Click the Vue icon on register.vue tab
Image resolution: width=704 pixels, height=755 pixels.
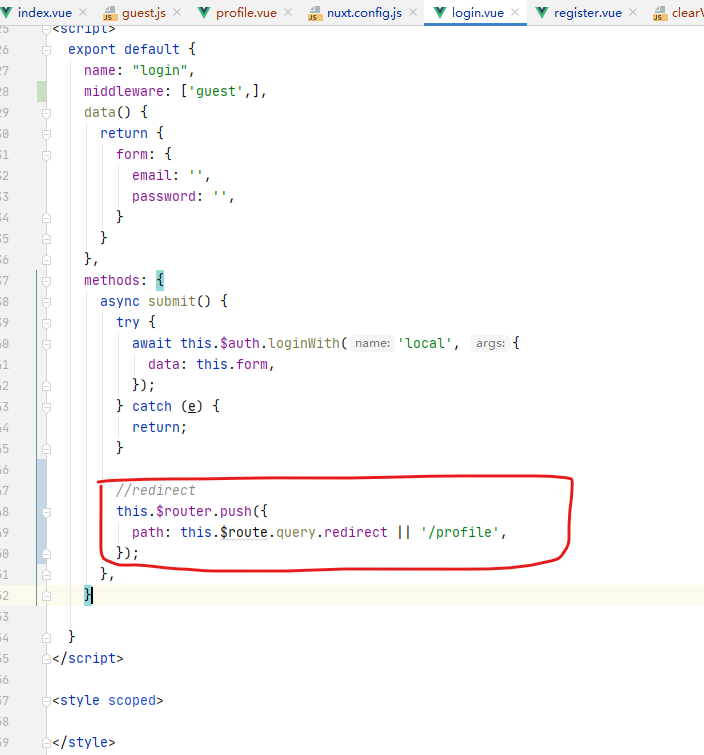[x=542, y=13]
